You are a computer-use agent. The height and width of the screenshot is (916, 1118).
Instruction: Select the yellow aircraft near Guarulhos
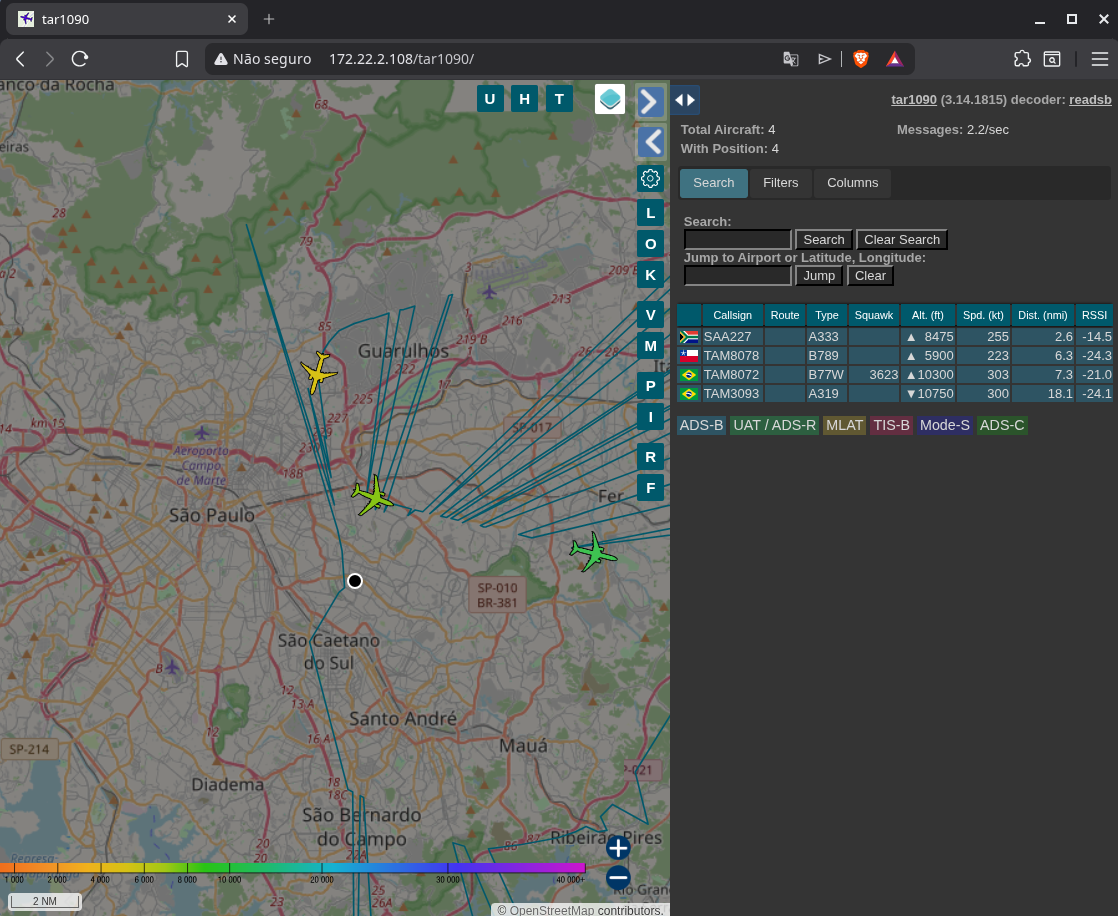[x=318, y=372]
